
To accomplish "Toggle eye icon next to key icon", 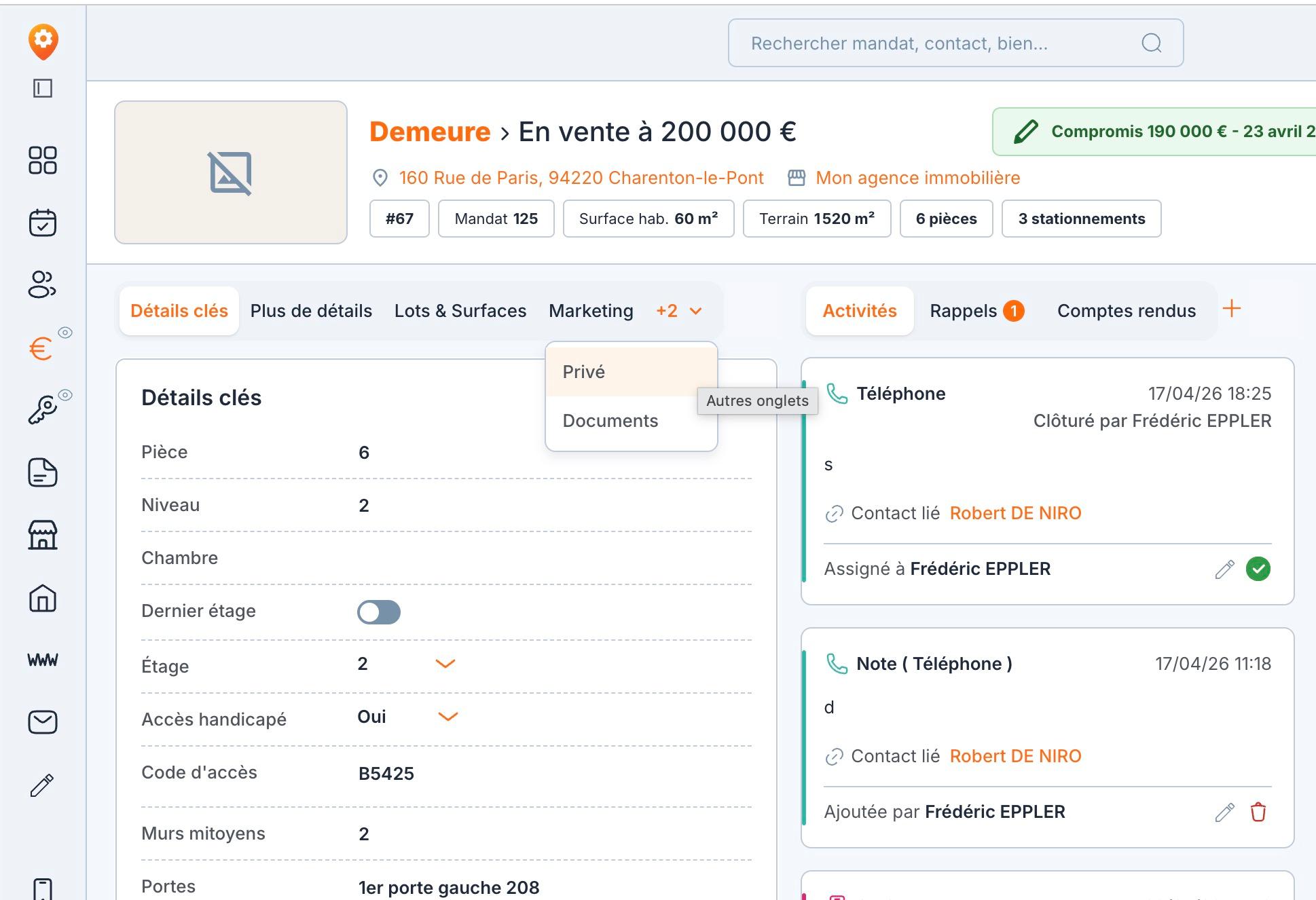I will point(65,395).
